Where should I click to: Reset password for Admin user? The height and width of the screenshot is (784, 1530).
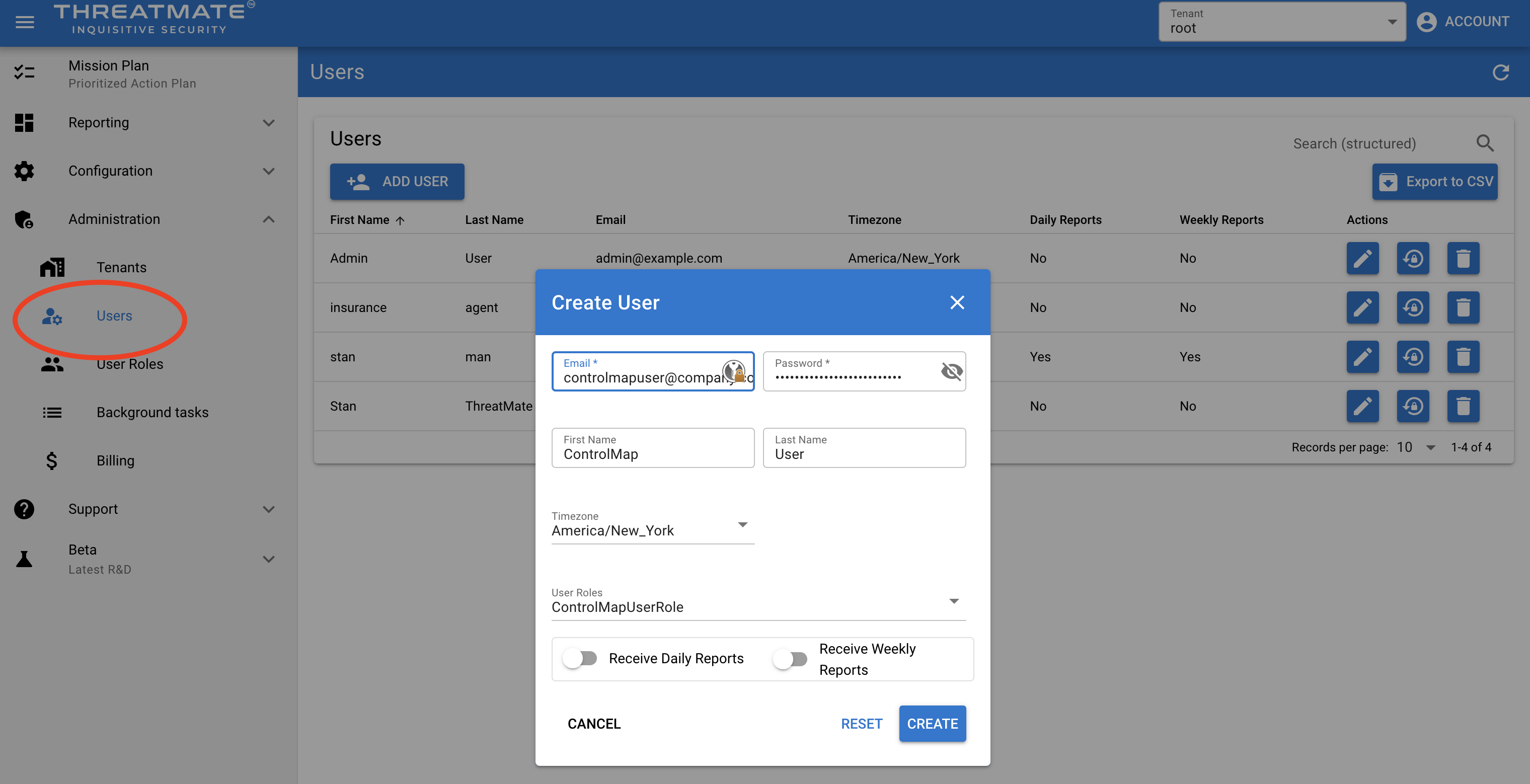(1413, 258)
